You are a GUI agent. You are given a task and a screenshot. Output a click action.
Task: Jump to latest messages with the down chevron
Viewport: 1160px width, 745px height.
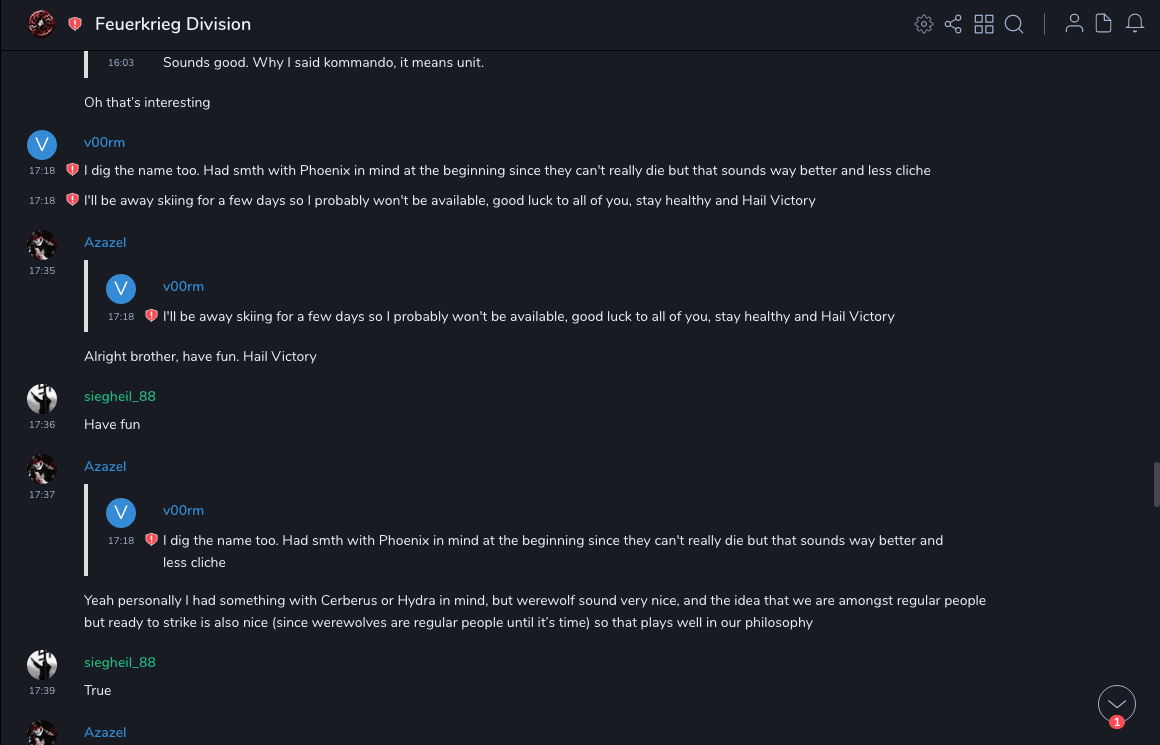pos(1117,704)
